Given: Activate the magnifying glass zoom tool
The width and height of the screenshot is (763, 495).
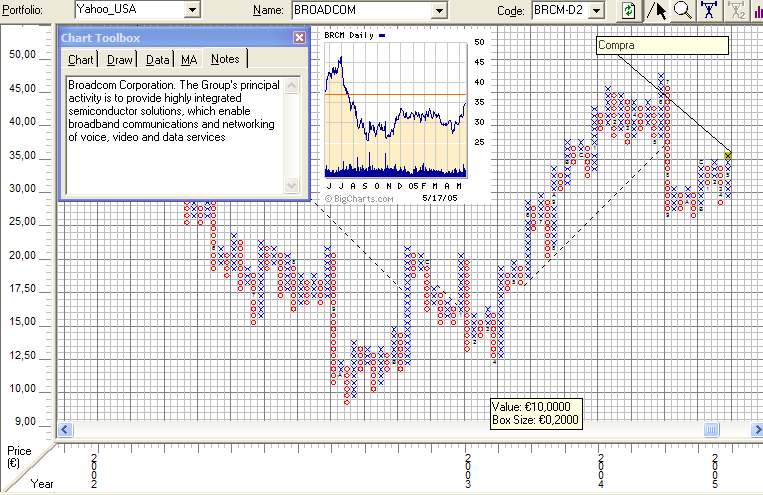Looking at the screenshot, I should click(x=683, y=10).
